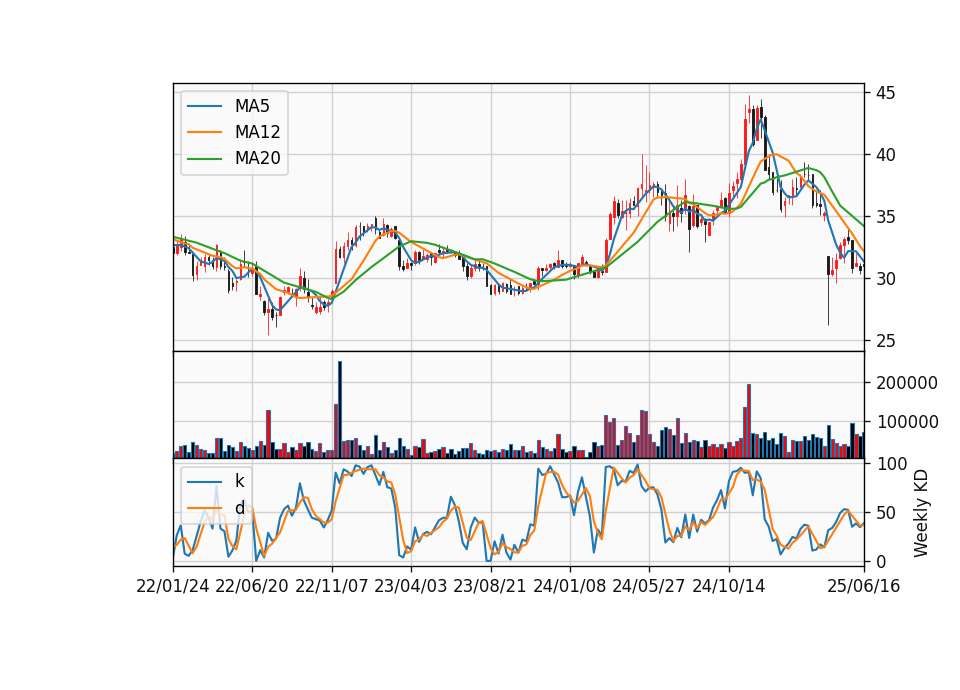Click the candlestick with long lower wick near 26
960x690 pixels.
point(828,291)
